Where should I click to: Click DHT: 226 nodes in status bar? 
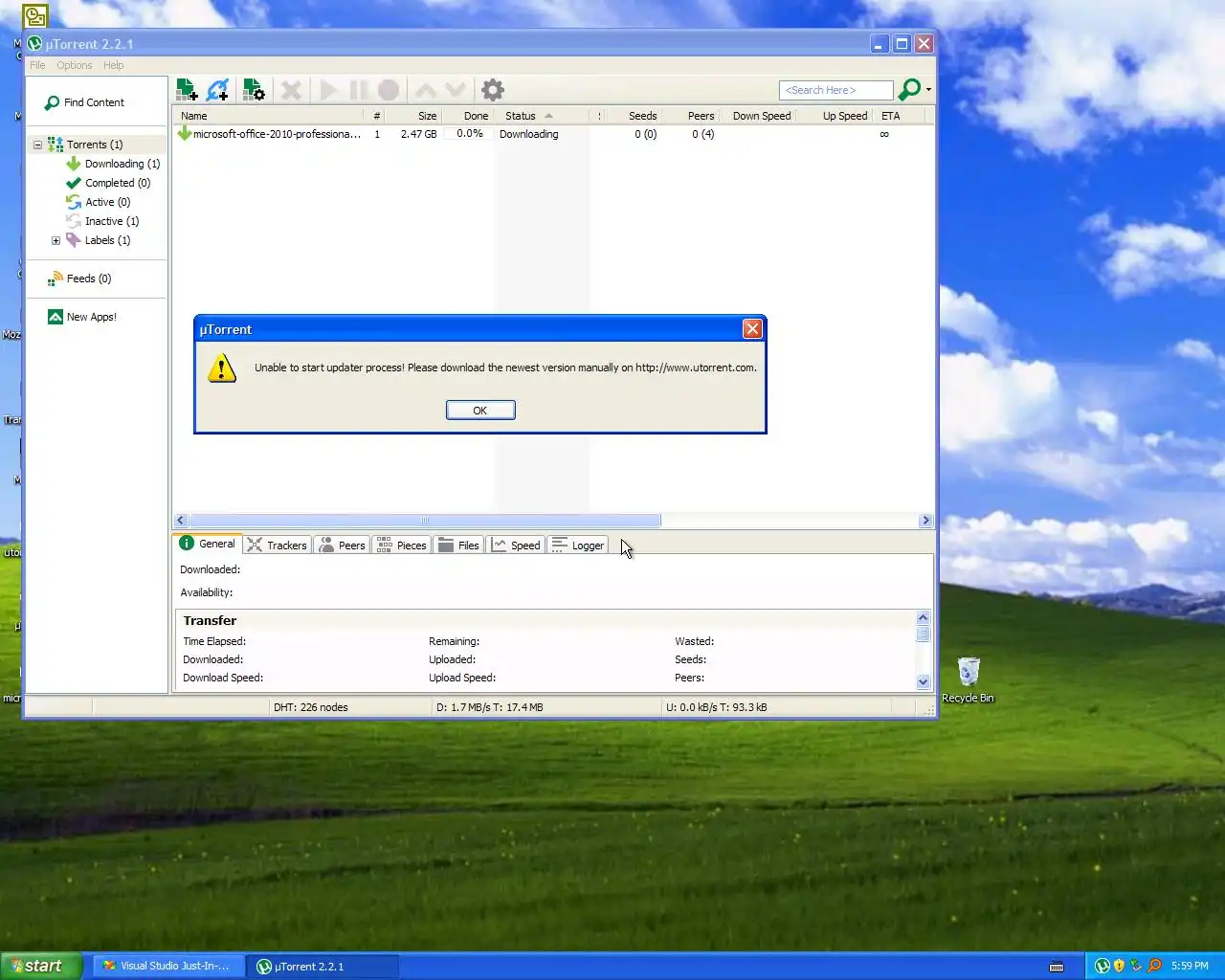pyautogui.click(x=311, y=707)
